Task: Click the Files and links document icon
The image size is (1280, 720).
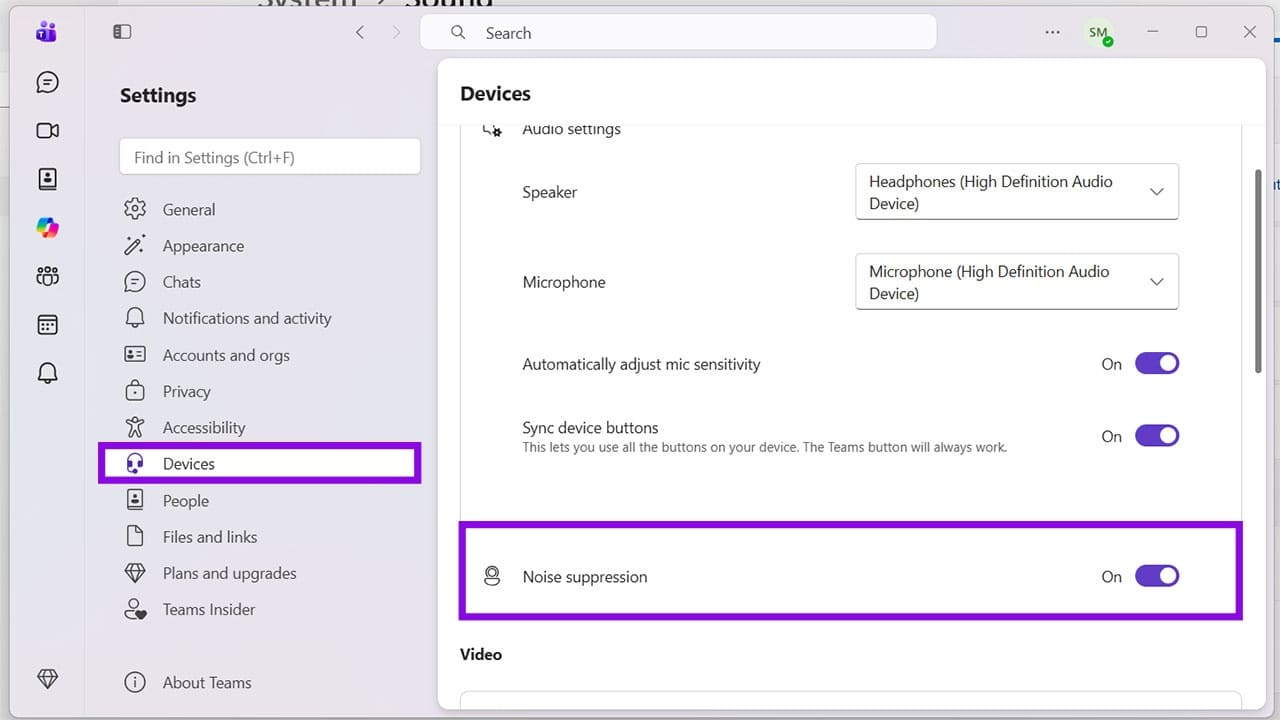Action: pyautogui.click(x=135, y=537)
